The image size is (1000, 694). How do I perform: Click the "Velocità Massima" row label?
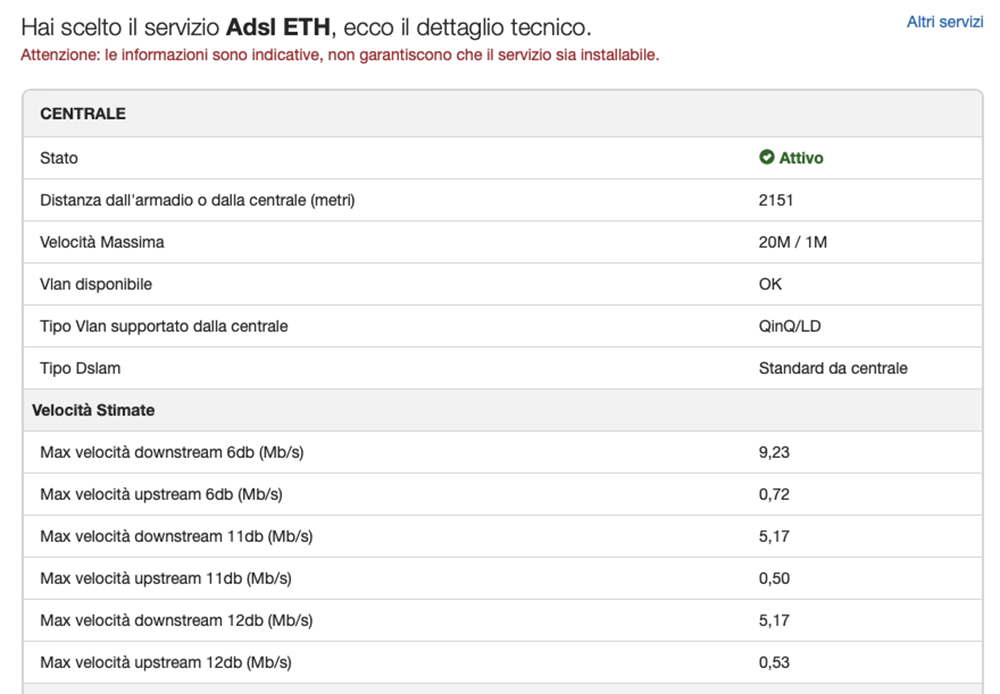pos(102,242)
